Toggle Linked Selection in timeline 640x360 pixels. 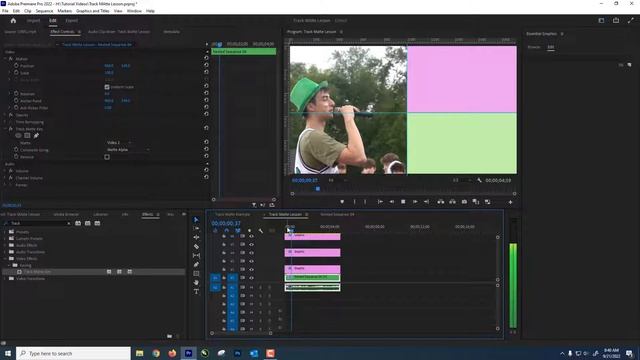(x=238, y=231)
